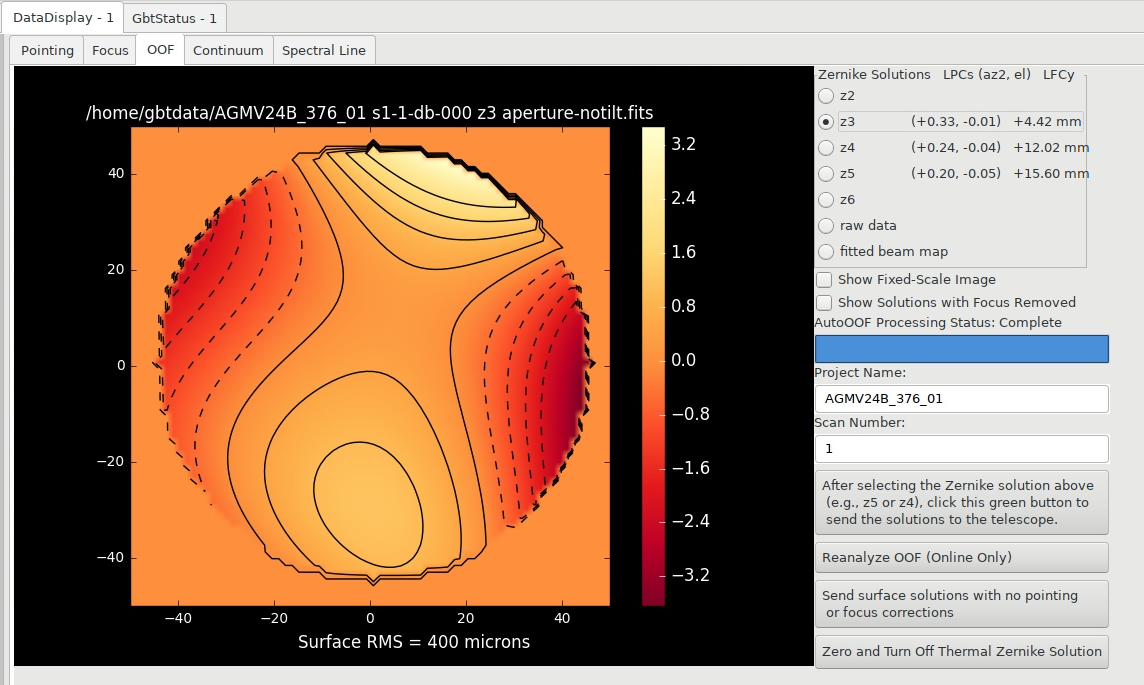Select the z2 Zernike solution radio button

(826, 96)
